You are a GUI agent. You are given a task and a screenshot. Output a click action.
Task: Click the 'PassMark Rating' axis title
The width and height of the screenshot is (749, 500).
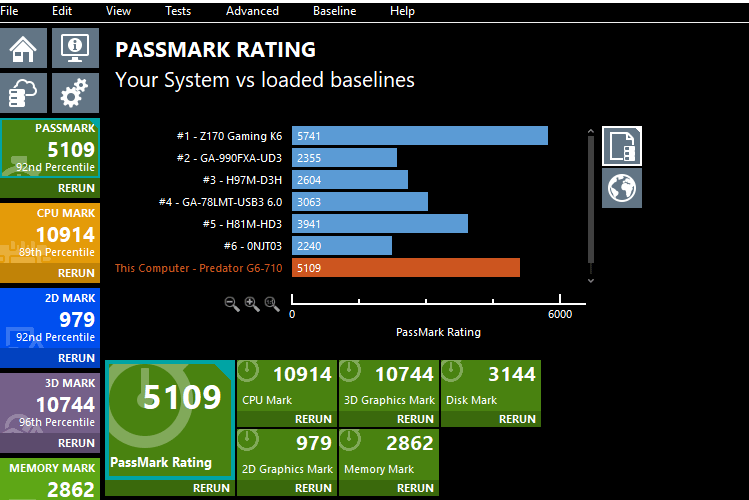[438, 332]
